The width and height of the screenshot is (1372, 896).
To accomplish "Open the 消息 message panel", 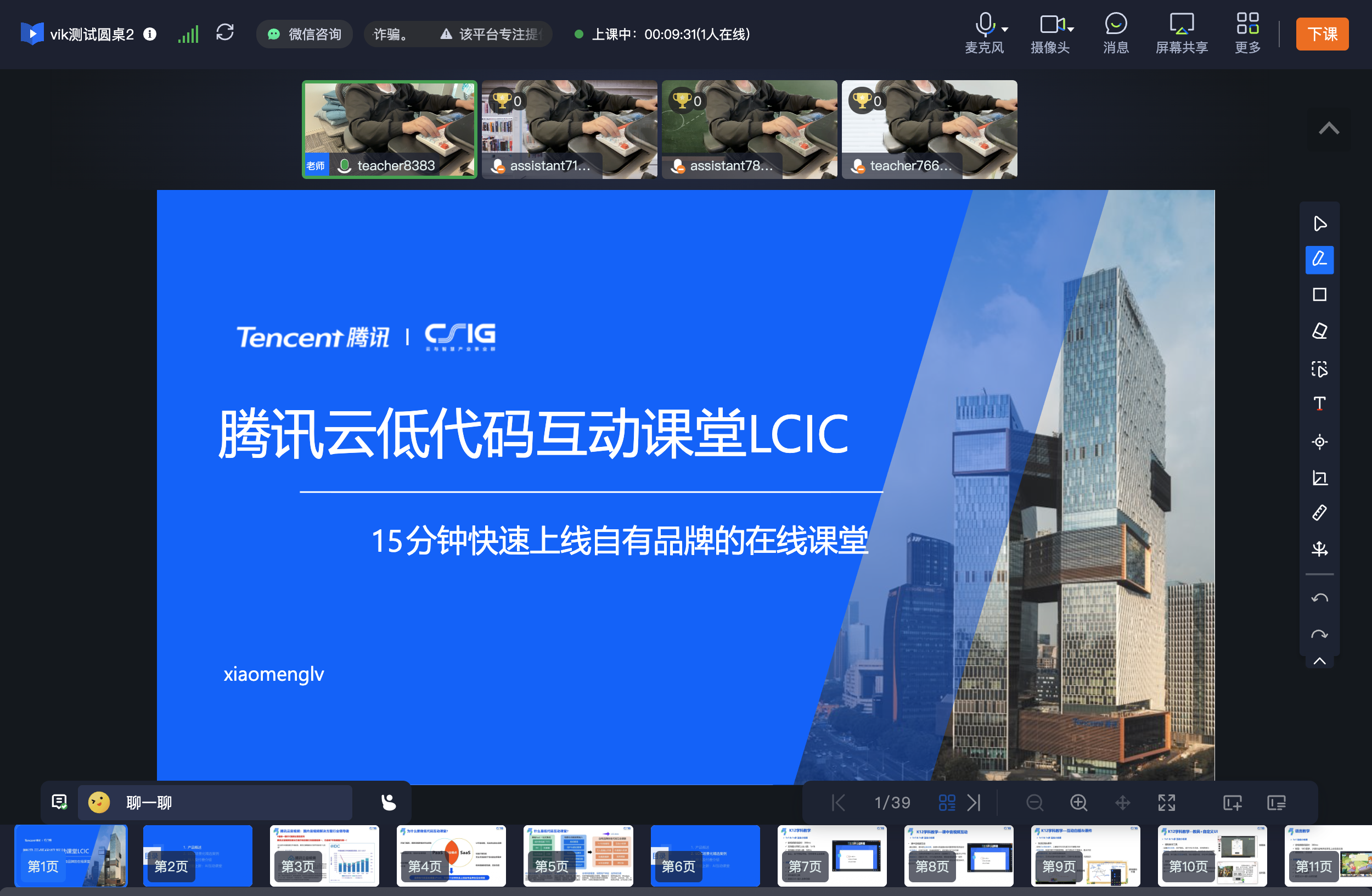I will coord(1116,33).
